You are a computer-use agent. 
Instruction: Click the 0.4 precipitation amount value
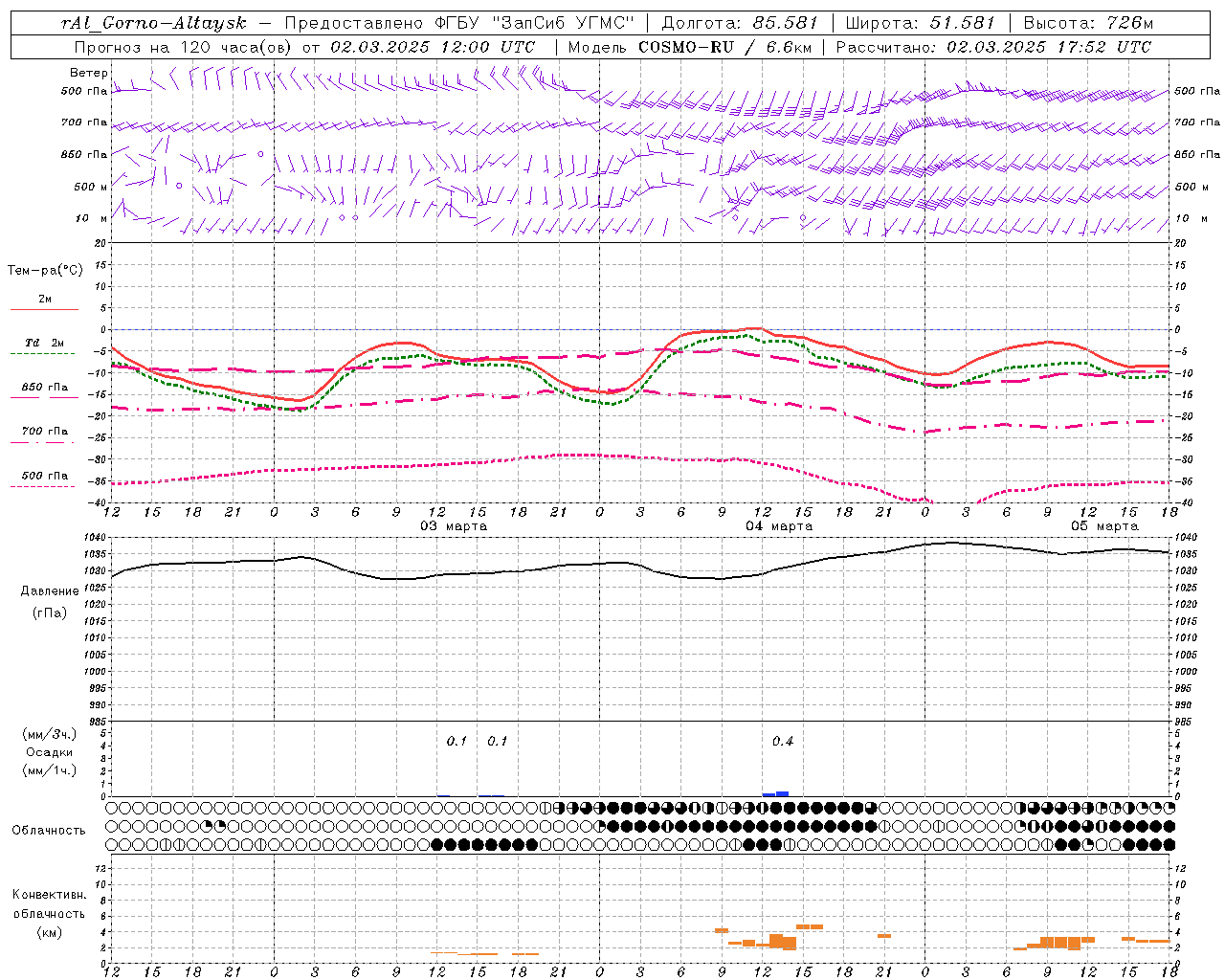(x=783, y=742)
